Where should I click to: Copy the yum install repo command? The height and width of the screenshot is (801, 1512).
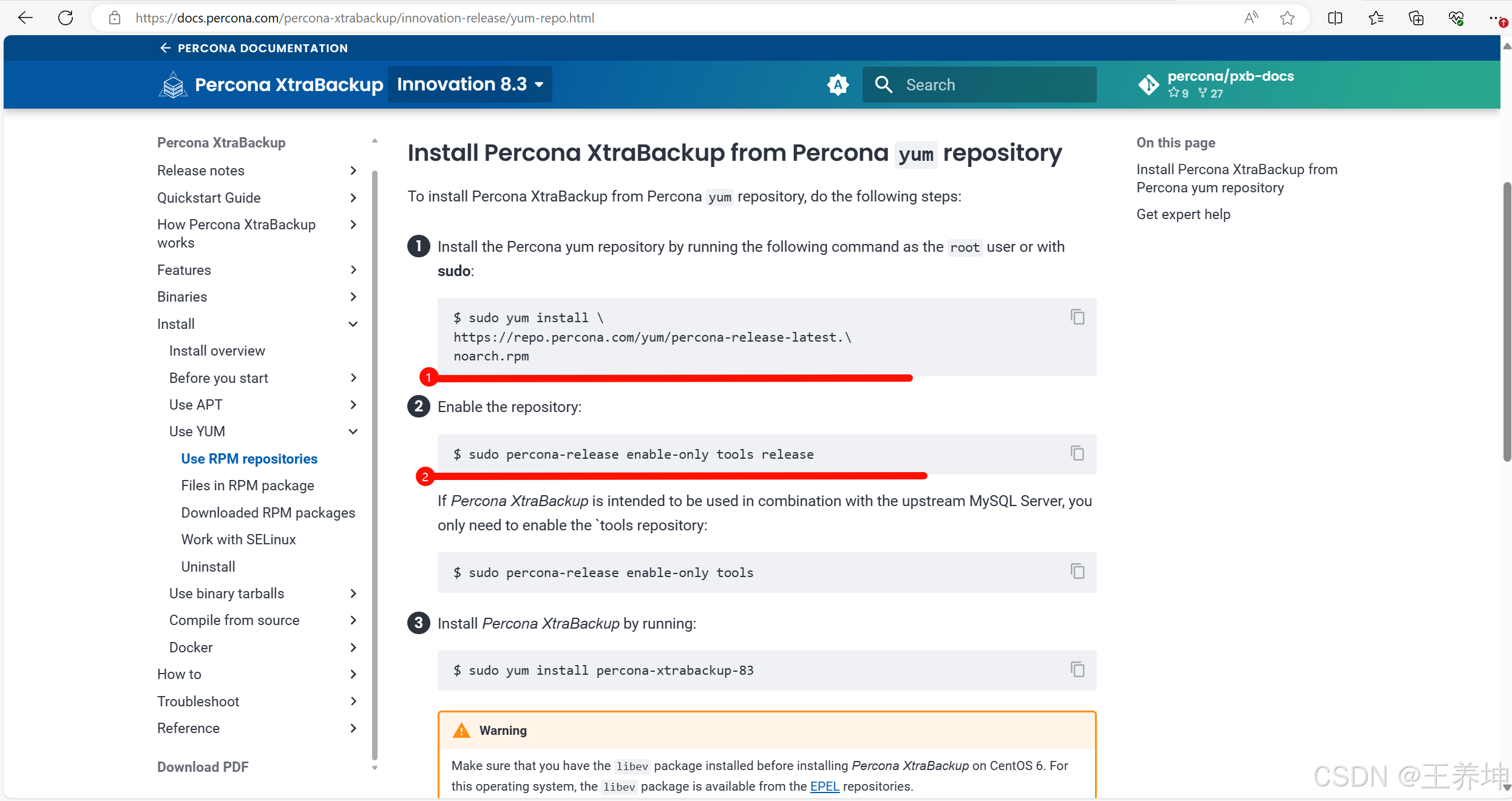point(1077,317)
